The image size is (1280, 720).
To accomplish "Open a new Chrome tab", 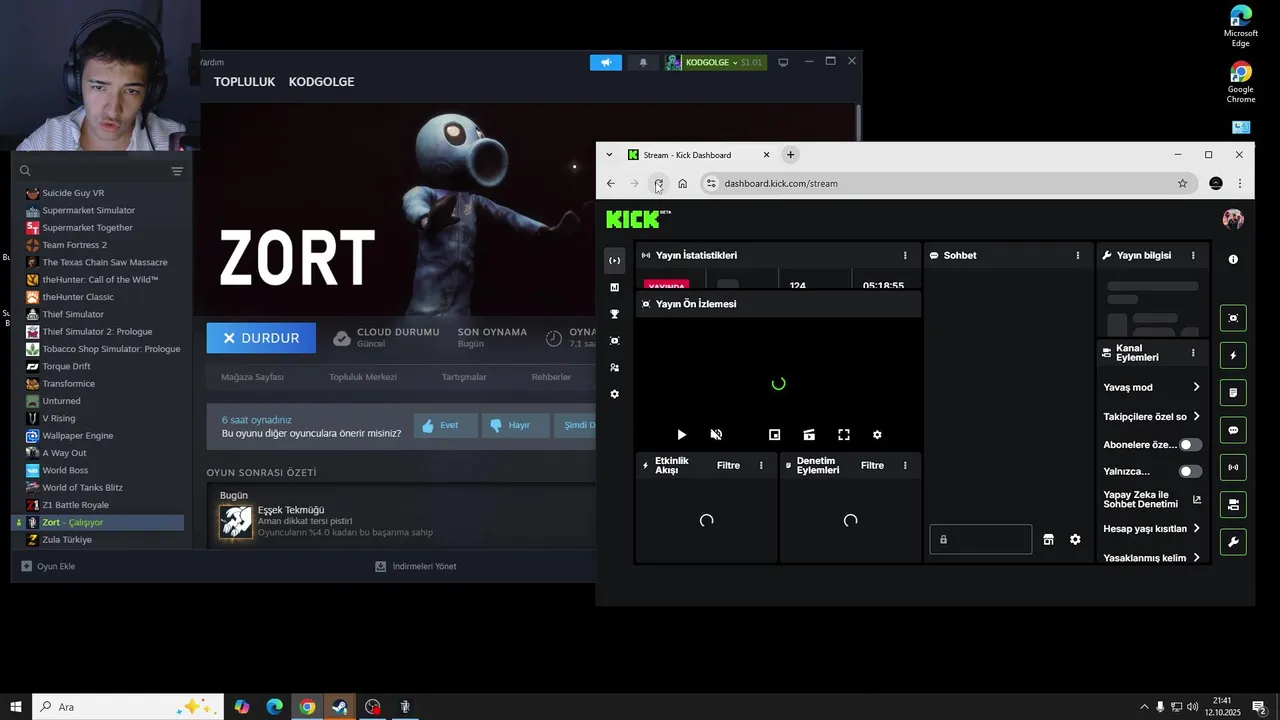I will (x=790, y=155).
